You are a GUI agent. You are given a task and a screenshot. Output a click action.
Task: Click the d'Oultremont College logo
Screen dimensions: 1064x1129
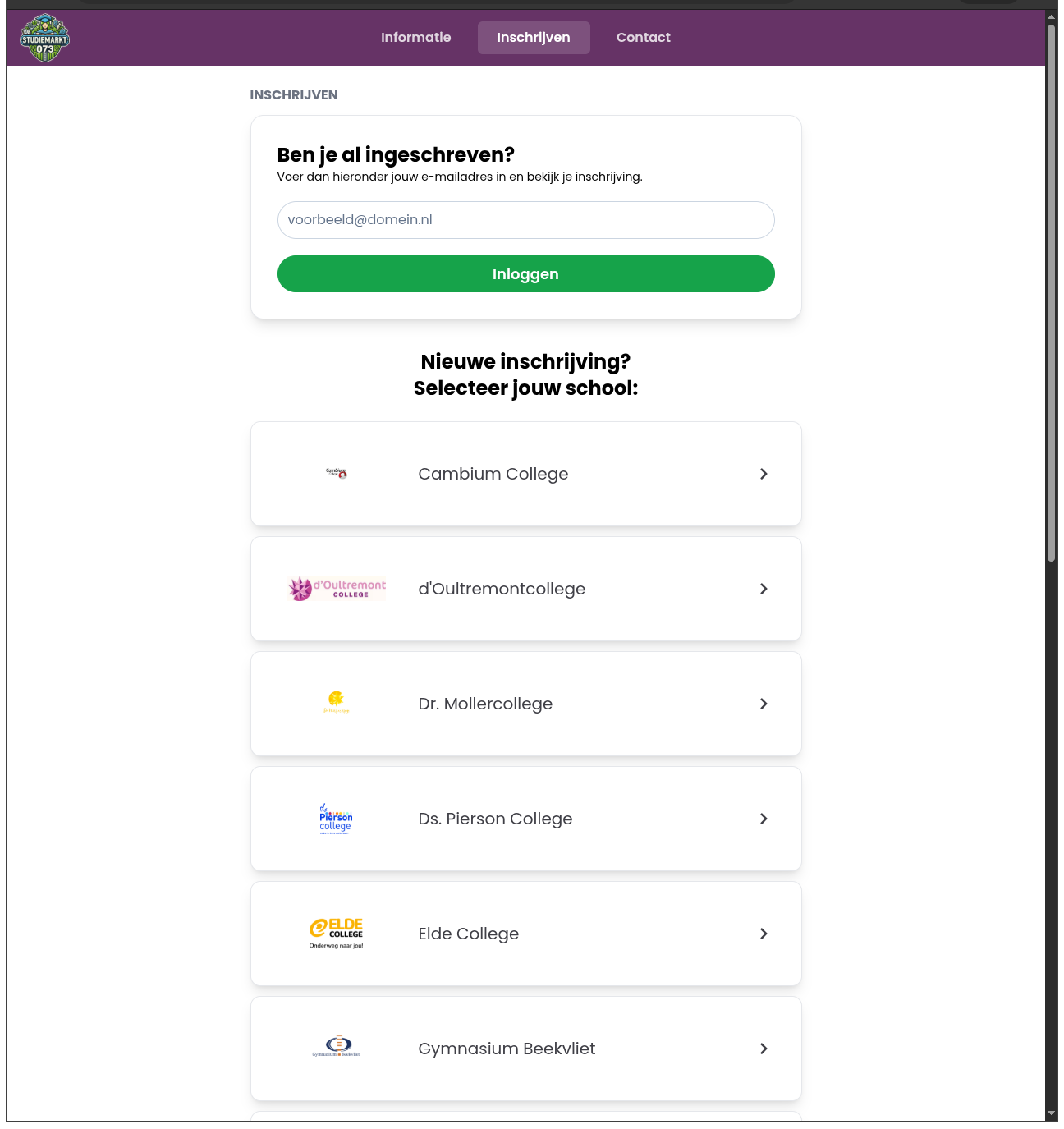[337, 588]
